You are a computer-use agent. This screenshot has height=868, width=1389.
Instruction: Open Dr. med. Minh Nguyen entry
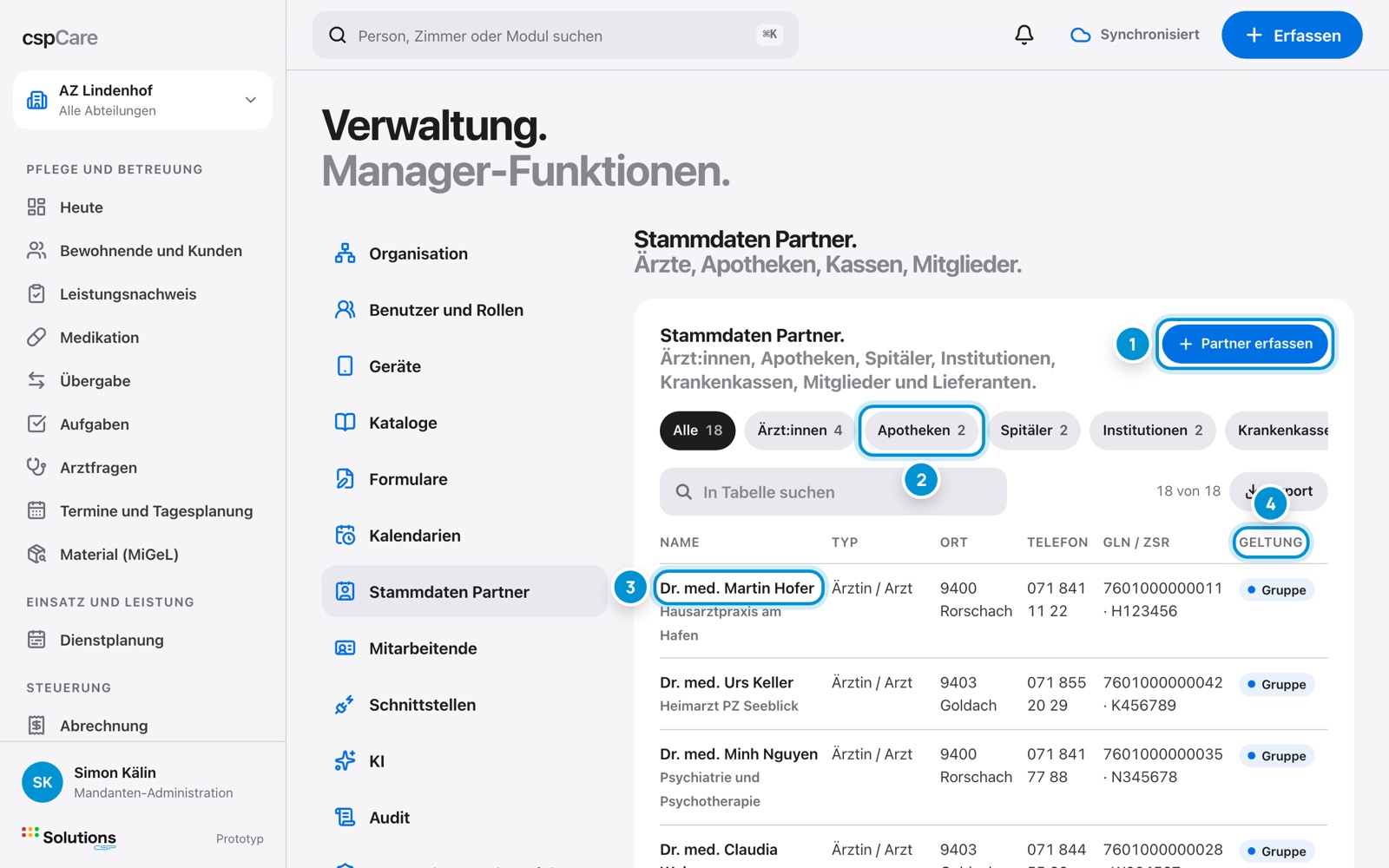(739, 754)
